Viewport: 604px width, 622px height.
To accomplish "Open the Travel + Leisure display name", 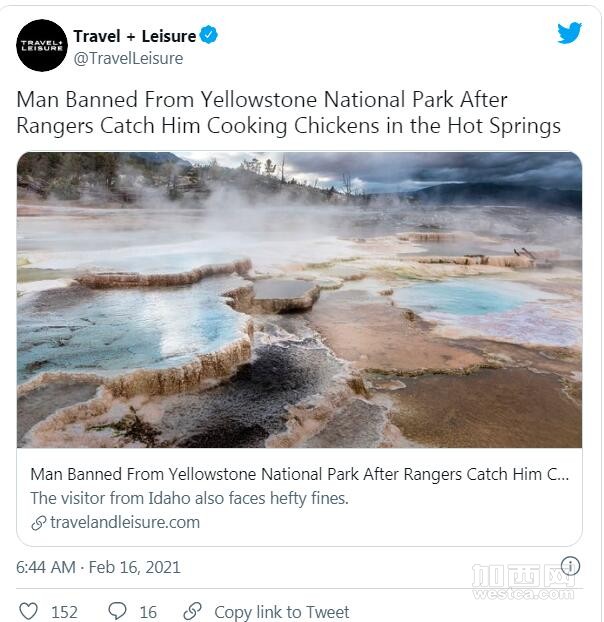I will [x=135, y=36].
